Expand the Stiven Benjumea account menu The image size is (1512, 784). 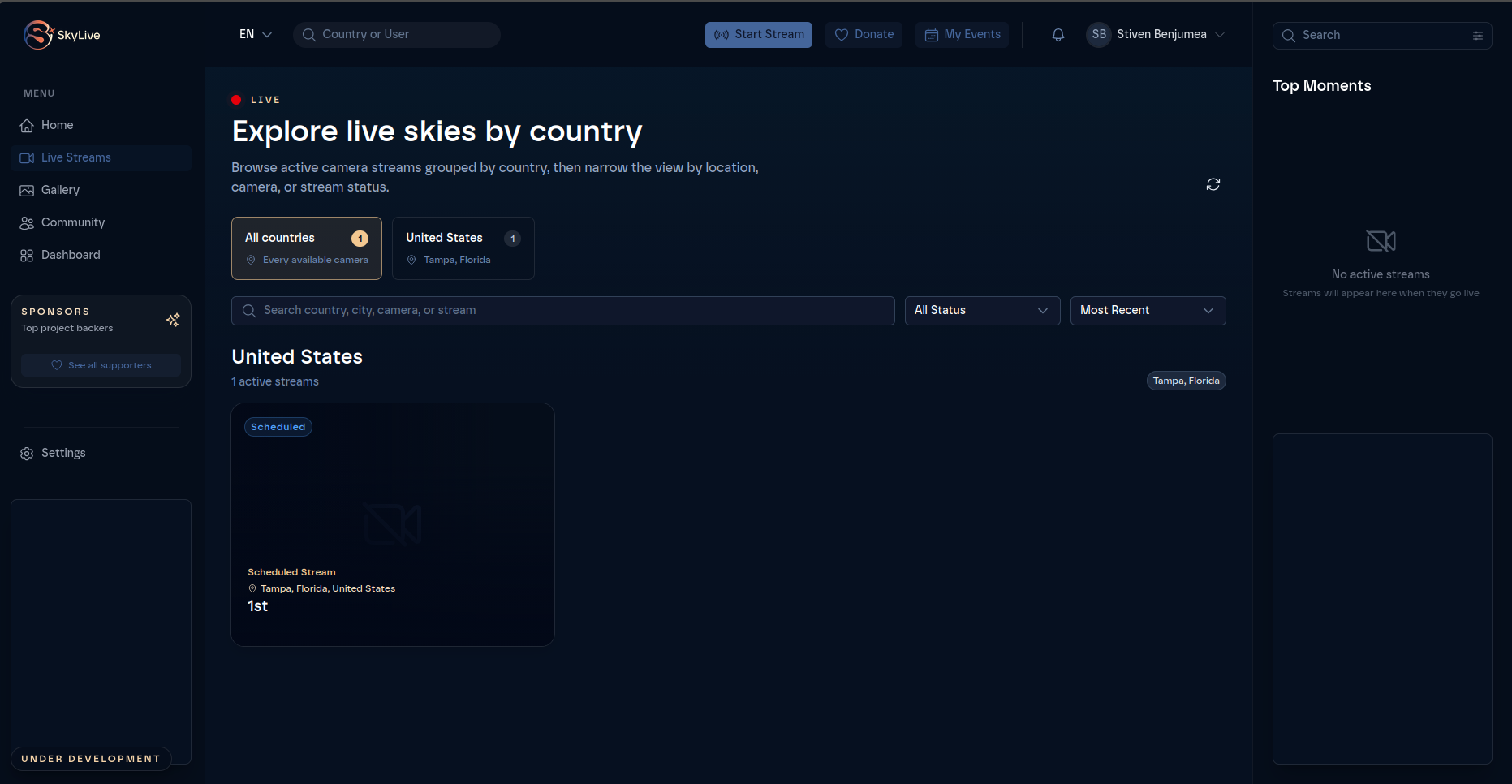coord(1156,34)
